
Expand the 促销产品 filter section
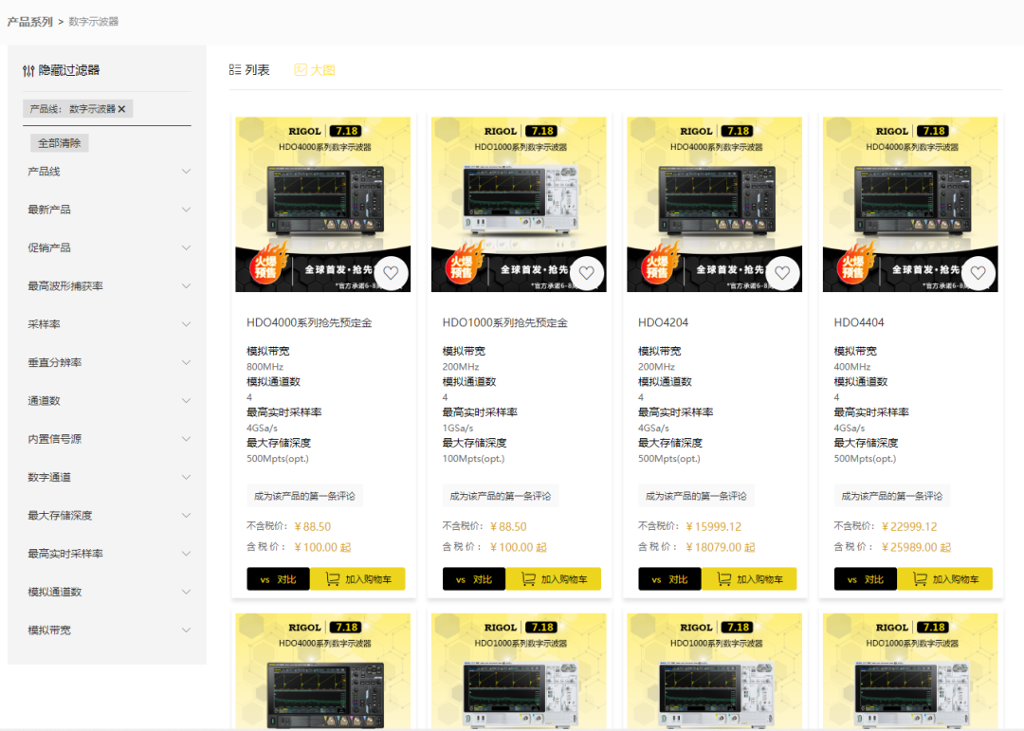pos(108,248)
